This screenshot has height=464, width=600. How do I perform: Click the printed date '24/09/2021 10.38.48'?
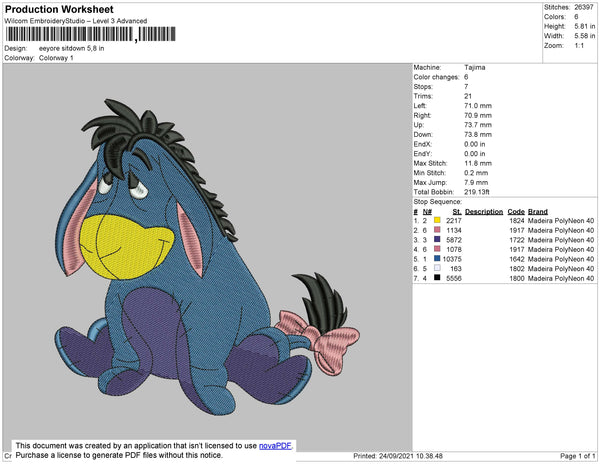[x=411, y=456]
